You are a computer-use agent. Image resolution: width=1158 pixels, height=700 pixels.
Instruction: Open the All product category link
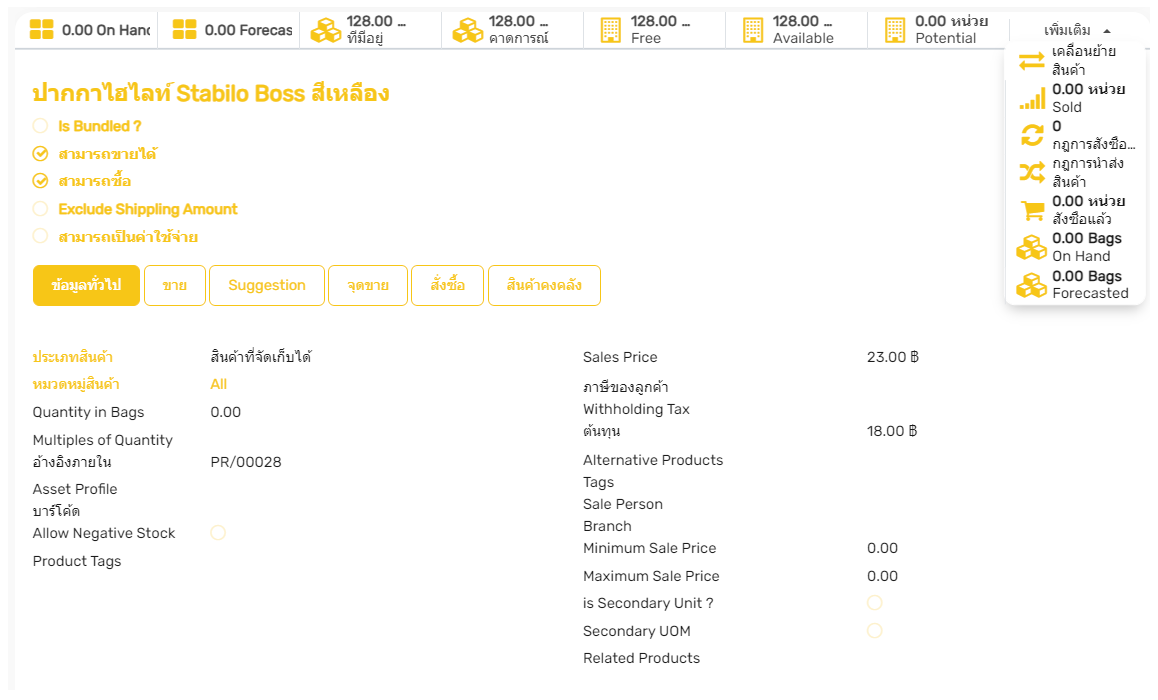(219, 384)
